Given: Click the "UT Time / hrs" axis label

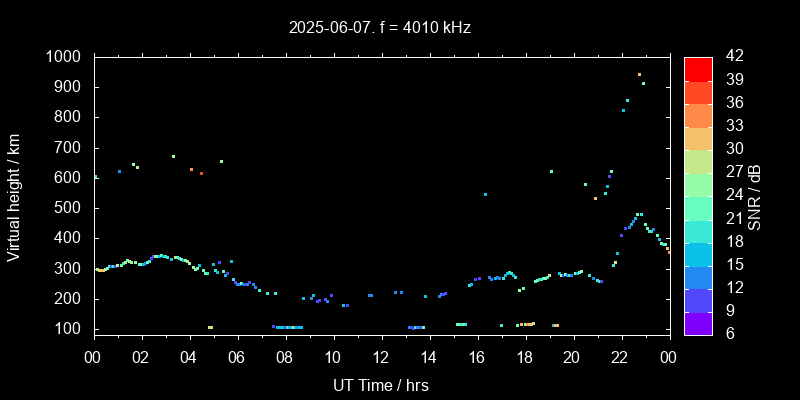Looking at the screenshot, I should click(380, 384).
